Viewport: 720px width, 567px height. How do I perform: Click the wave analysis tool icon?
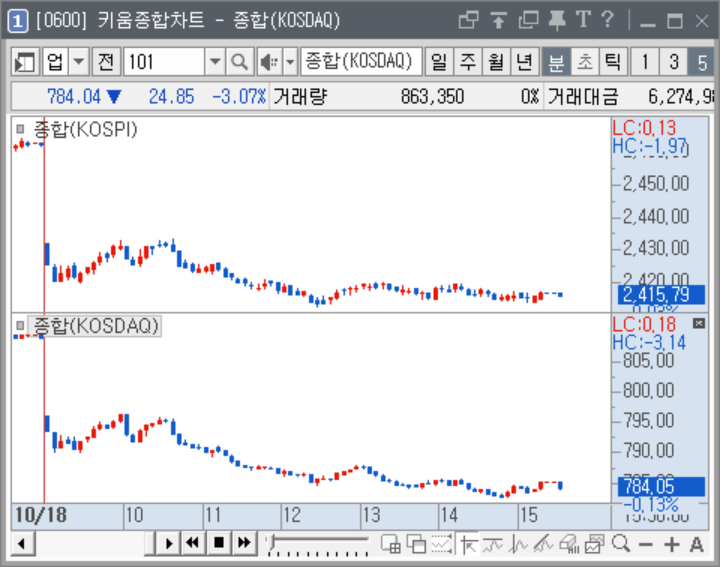point(519,545)
